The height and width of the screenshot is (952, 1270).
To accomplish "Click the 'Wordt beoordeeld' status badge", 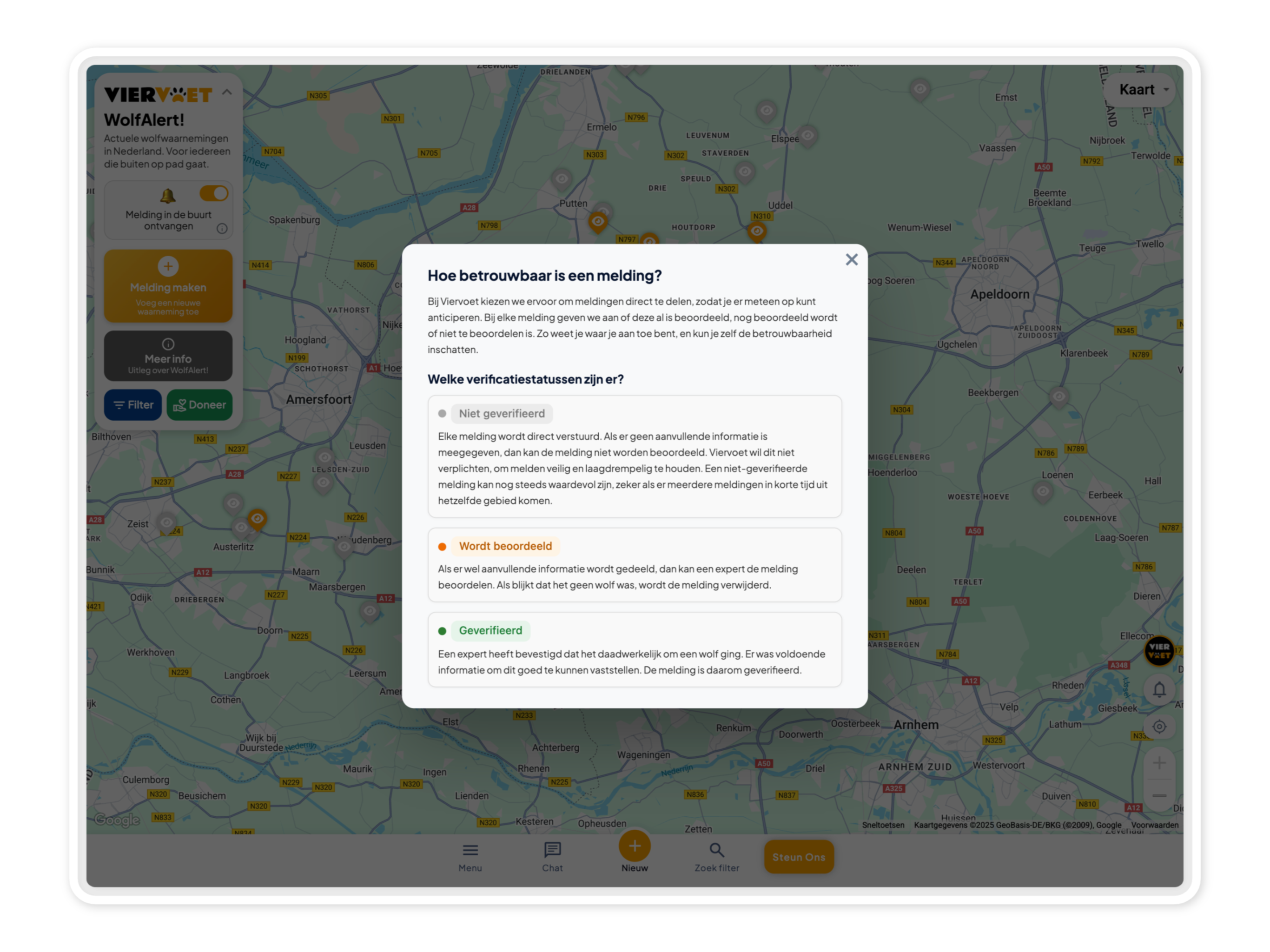I will (x=505, y=546).
